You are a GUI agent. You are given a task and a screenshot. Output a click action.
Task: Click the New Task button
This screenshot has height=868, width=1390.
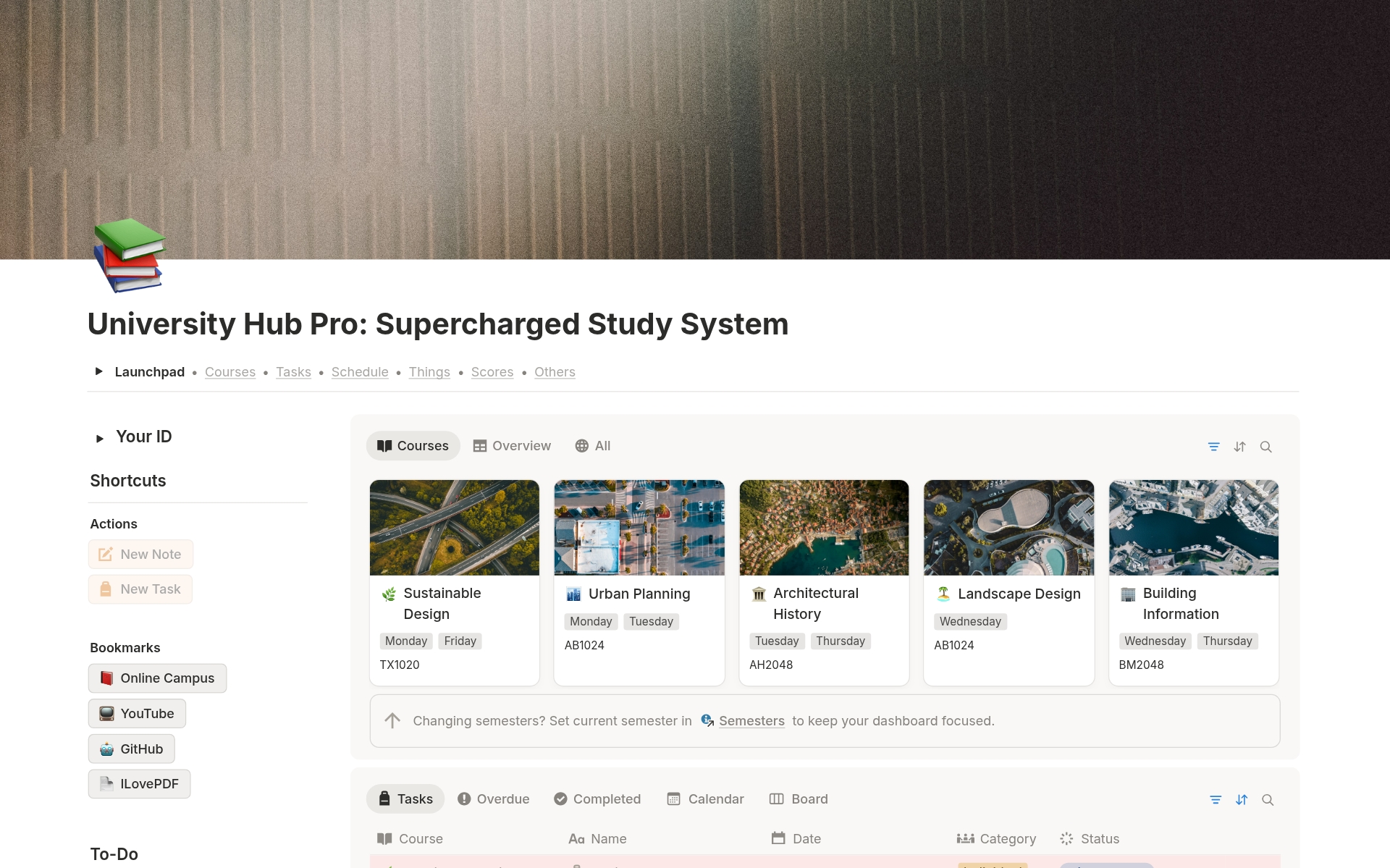[140, 589]
